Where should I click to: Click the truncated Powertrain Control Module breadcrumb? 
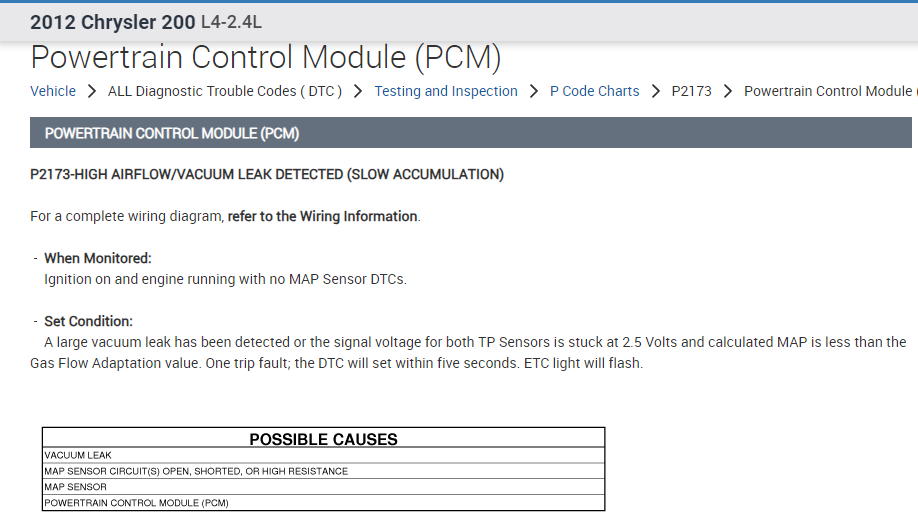click(x=830, y=91)
